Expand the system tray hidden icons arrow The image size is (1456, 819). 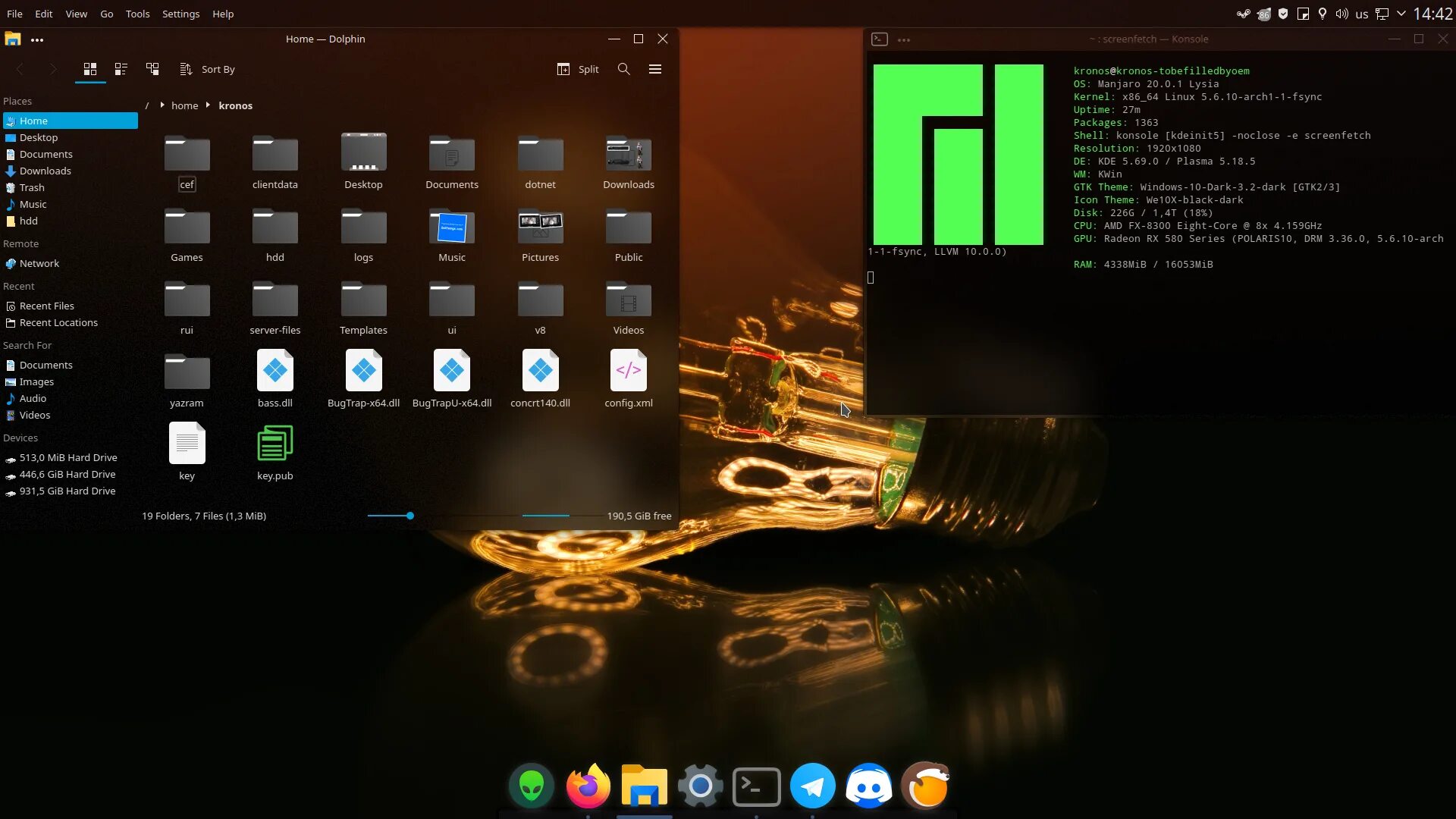click(1401, 14)
